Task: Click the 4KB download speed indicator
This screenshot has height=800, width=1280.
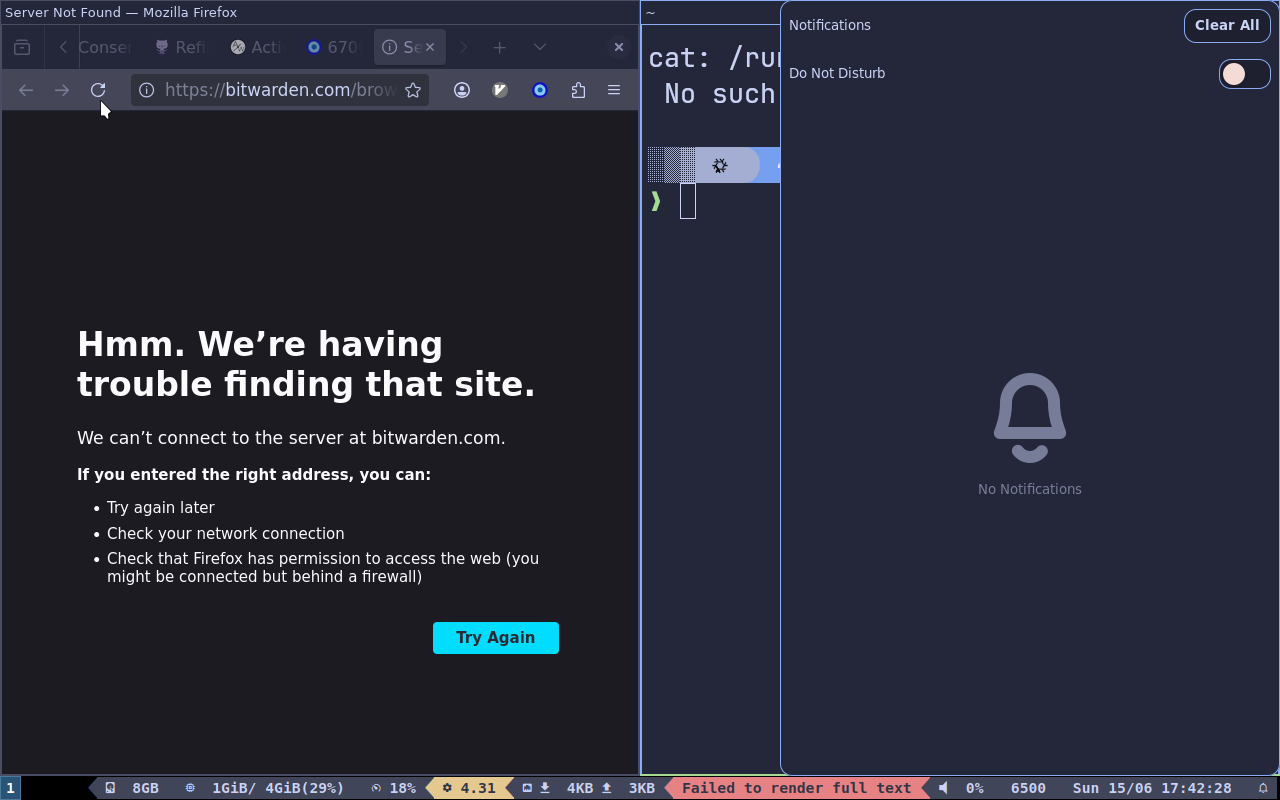Action: (565, 788)
